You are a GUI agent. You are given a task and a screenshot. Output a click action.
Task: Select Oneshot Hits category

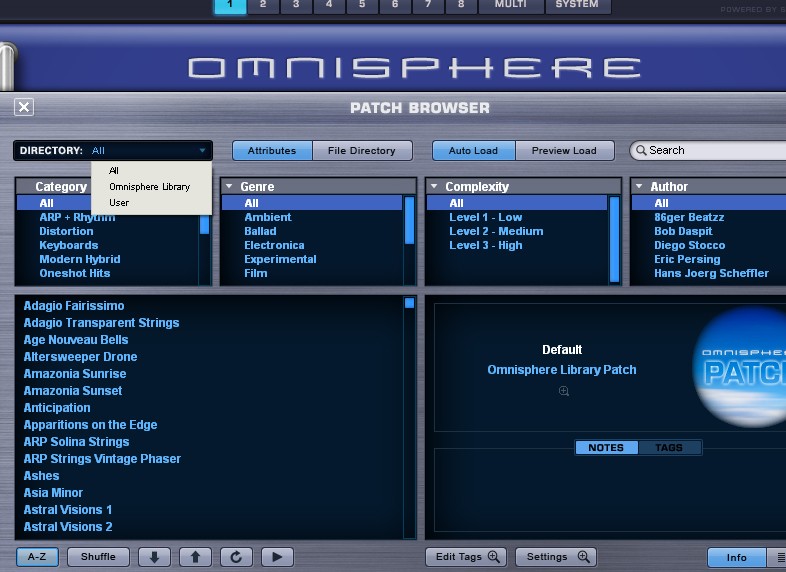tap(75, 273)
